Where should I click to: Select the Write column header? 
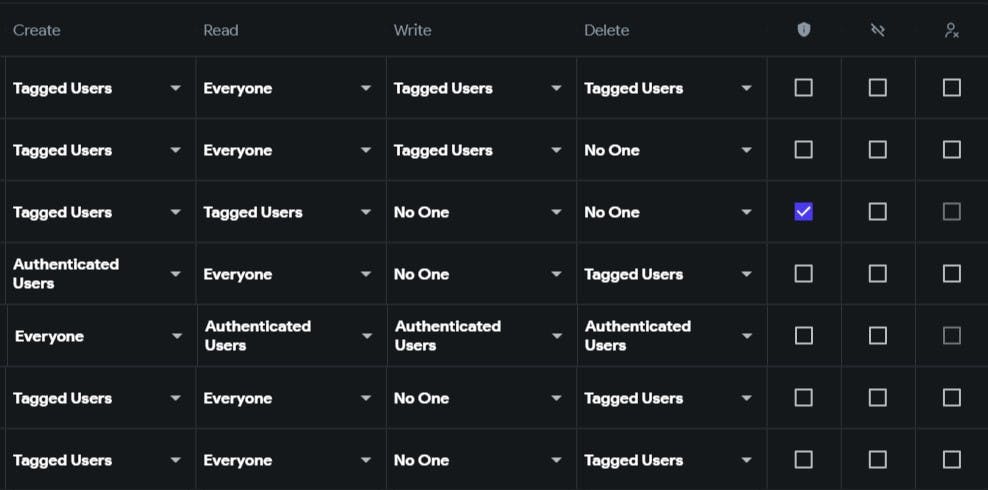tap(413, 30)
